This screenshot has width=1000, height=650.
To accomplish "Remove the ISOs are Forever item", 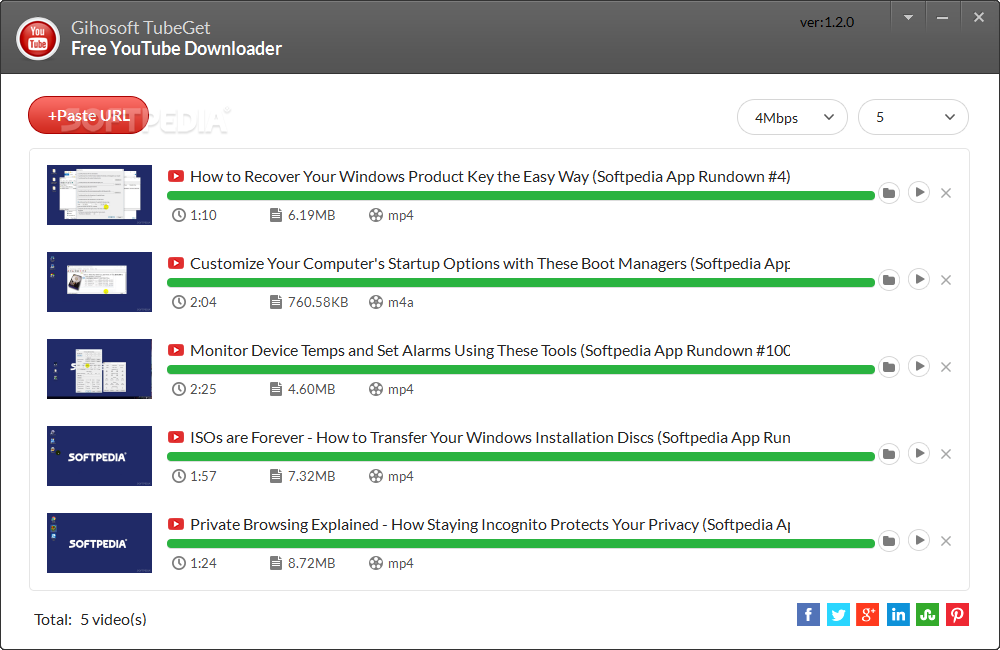I will [946, 454].
